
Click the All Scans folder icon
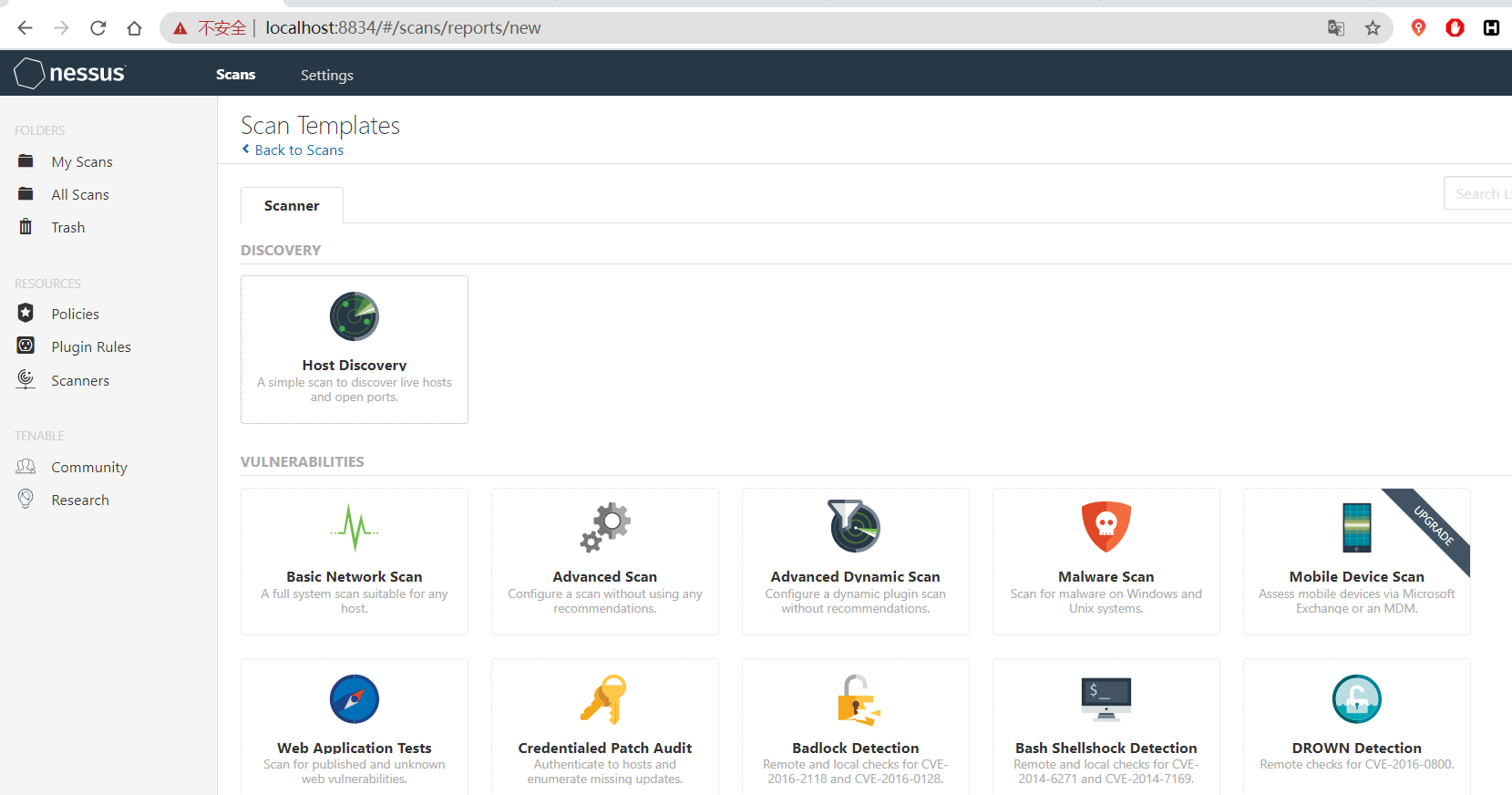[26, 194]
